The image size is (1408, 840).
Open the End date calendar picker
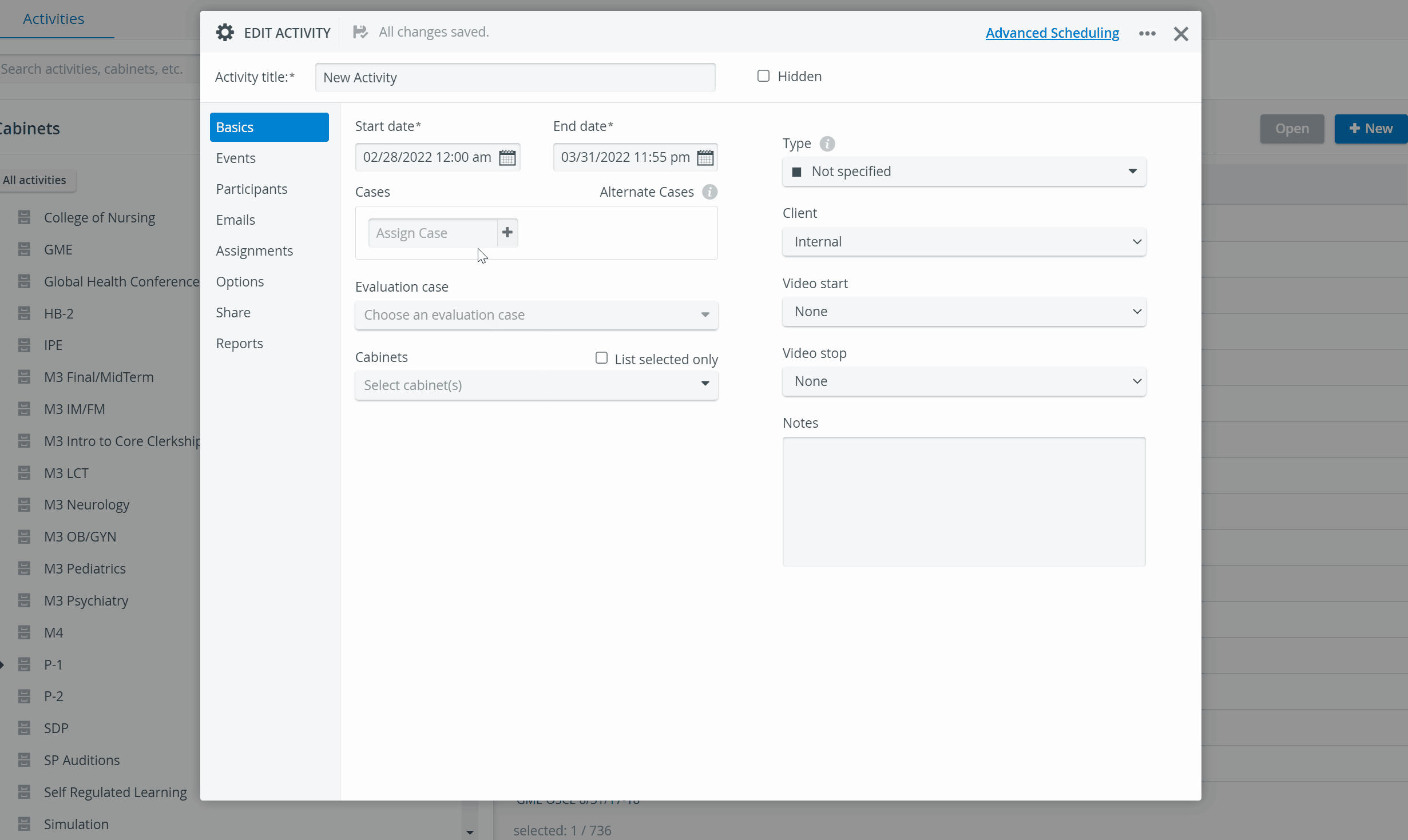[705, 157]
